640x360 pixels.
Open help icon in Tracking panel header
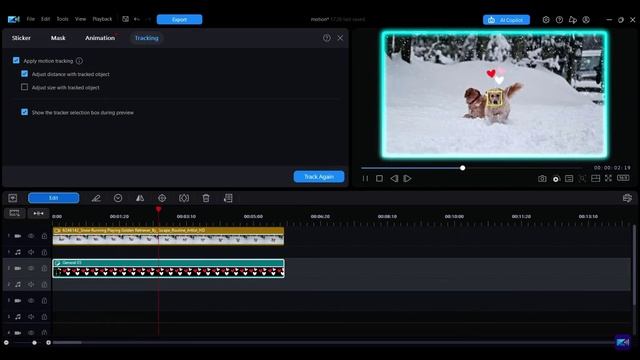click(327, 38)
